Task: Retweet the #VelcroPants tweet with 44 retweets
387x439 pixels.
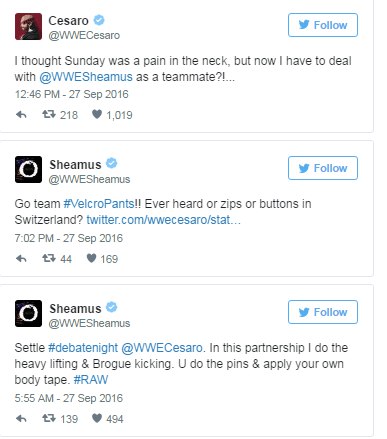Action: 49,258
